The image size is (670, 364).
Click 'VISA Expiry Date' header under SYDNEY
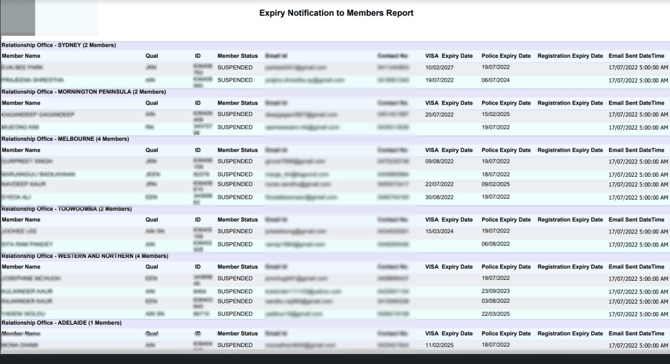click(449, 56)
